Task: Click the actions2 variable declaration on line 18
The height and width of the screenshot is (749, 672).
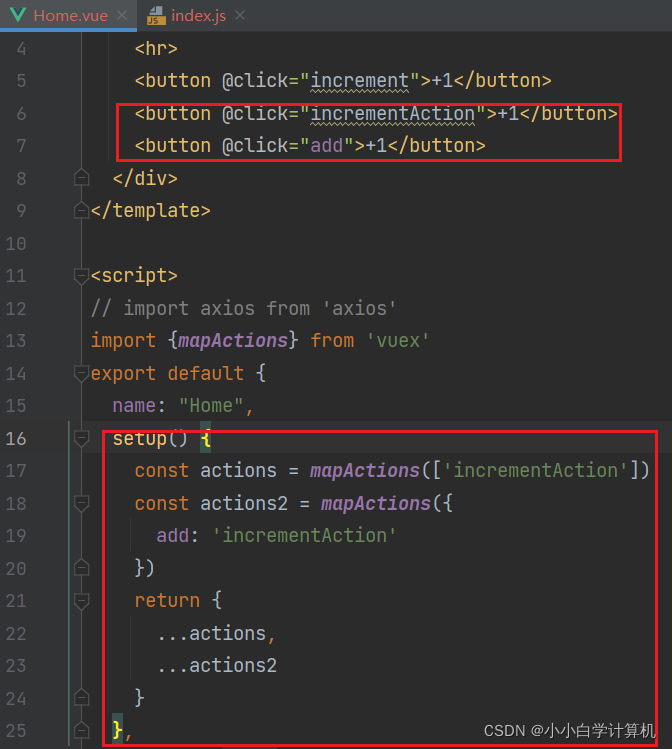Action: click(244, 503)
